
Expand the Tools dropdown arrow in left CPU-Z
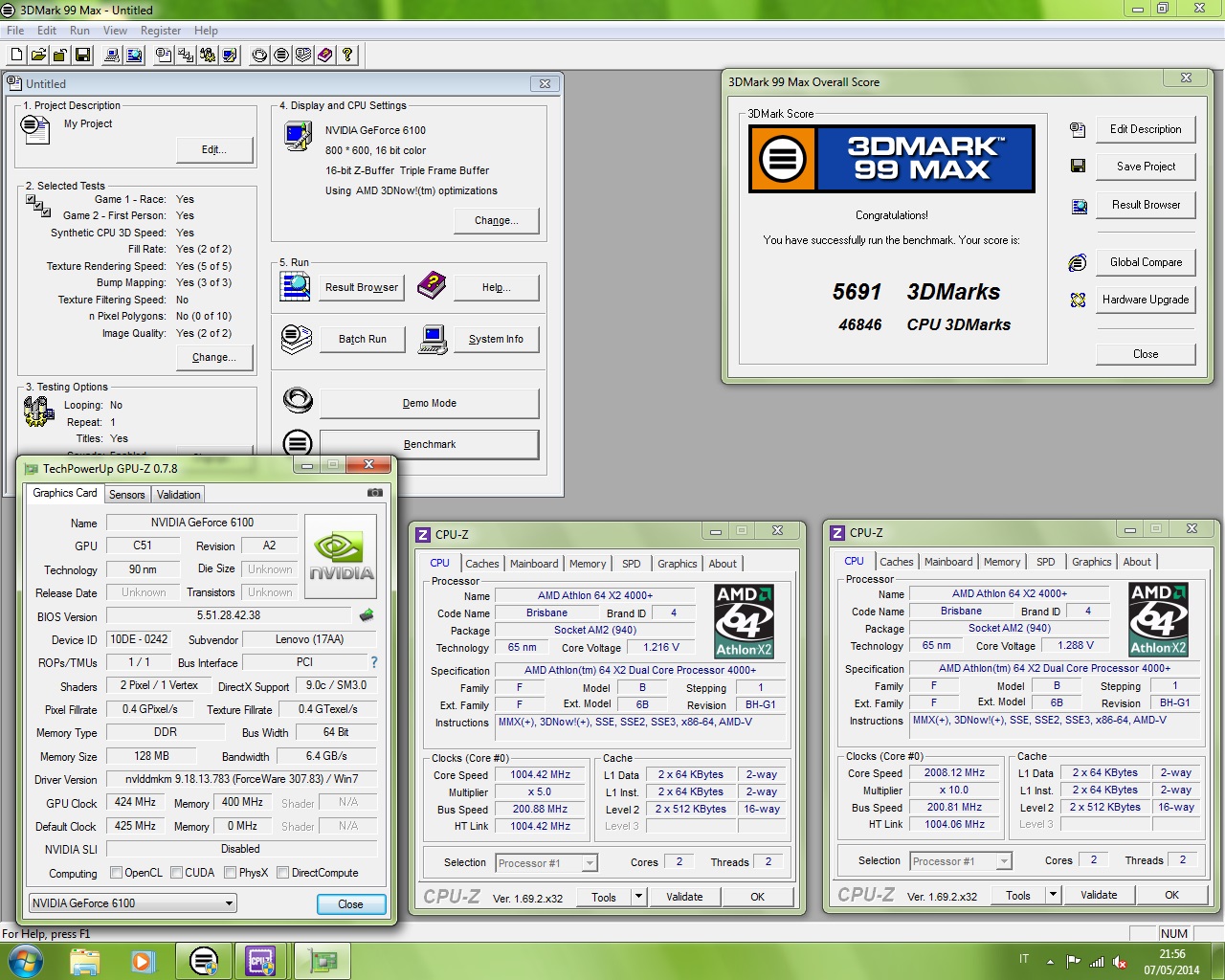[x=638, y=897]
